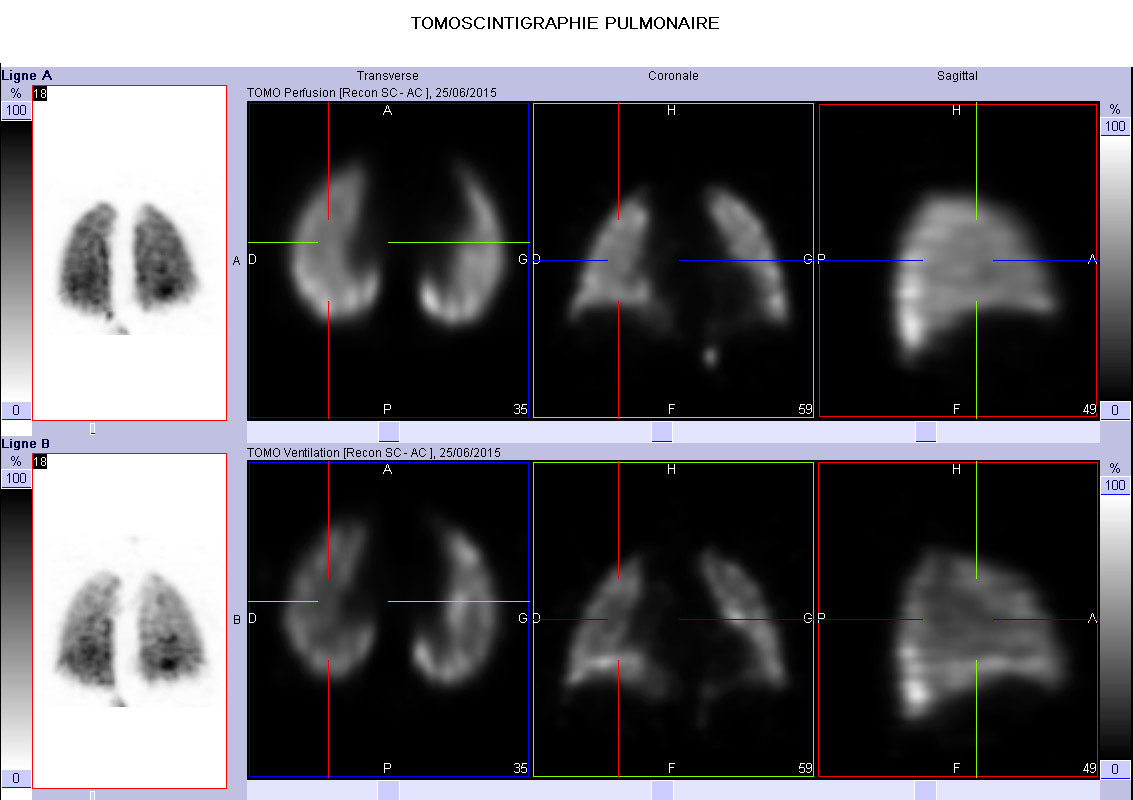1133x800 pixels.
Task: Click slice number 49 in perfusion sagittal
Action: tap(1090, 410)
